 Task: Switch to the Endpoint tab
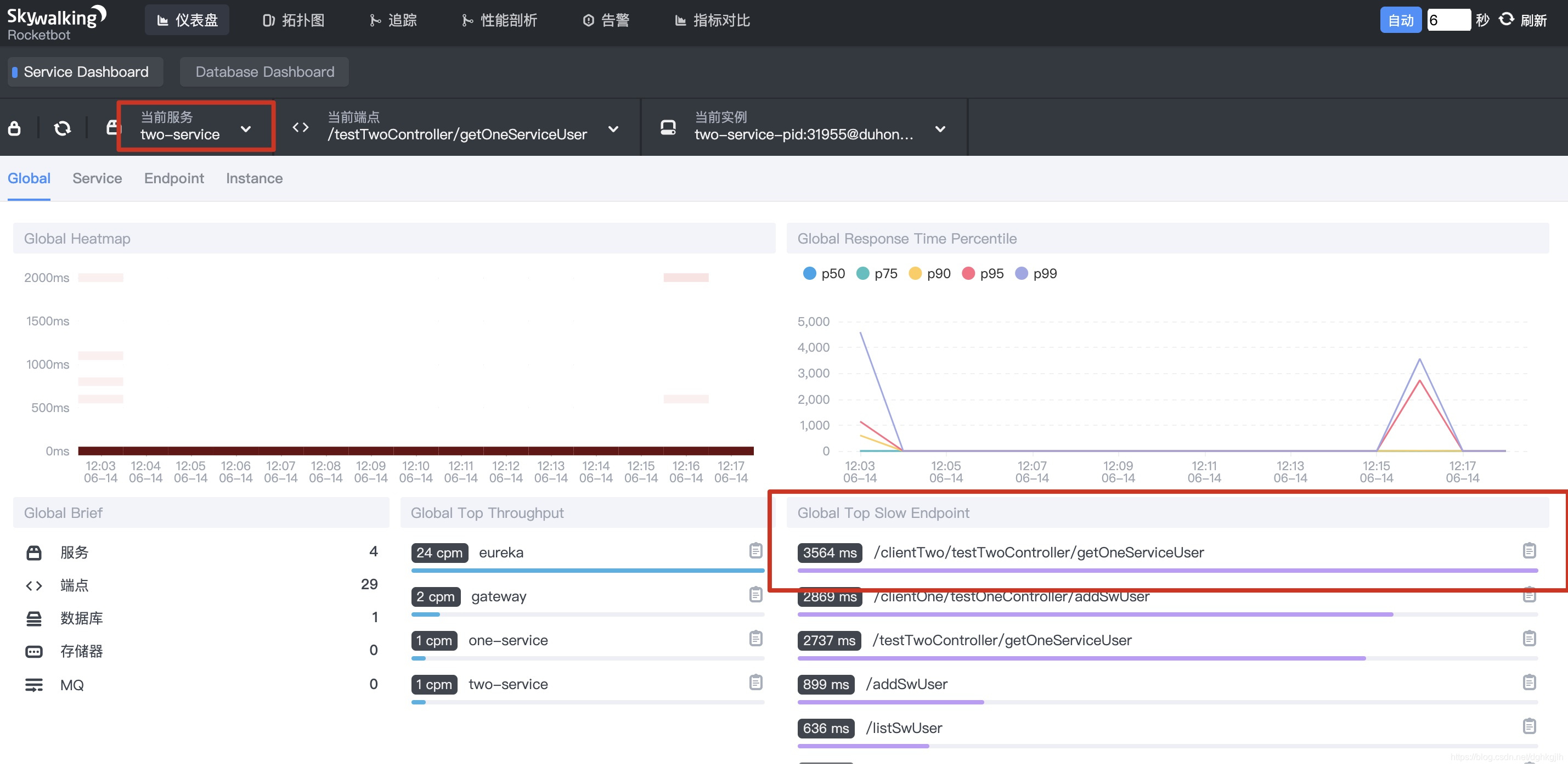pyautogui.click(x=173, y=178)
